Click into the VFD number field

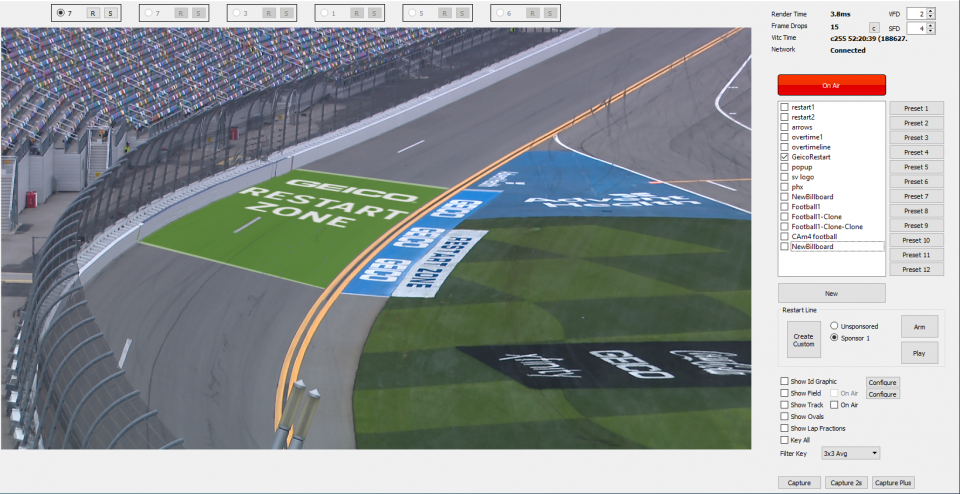pos(917,13)
